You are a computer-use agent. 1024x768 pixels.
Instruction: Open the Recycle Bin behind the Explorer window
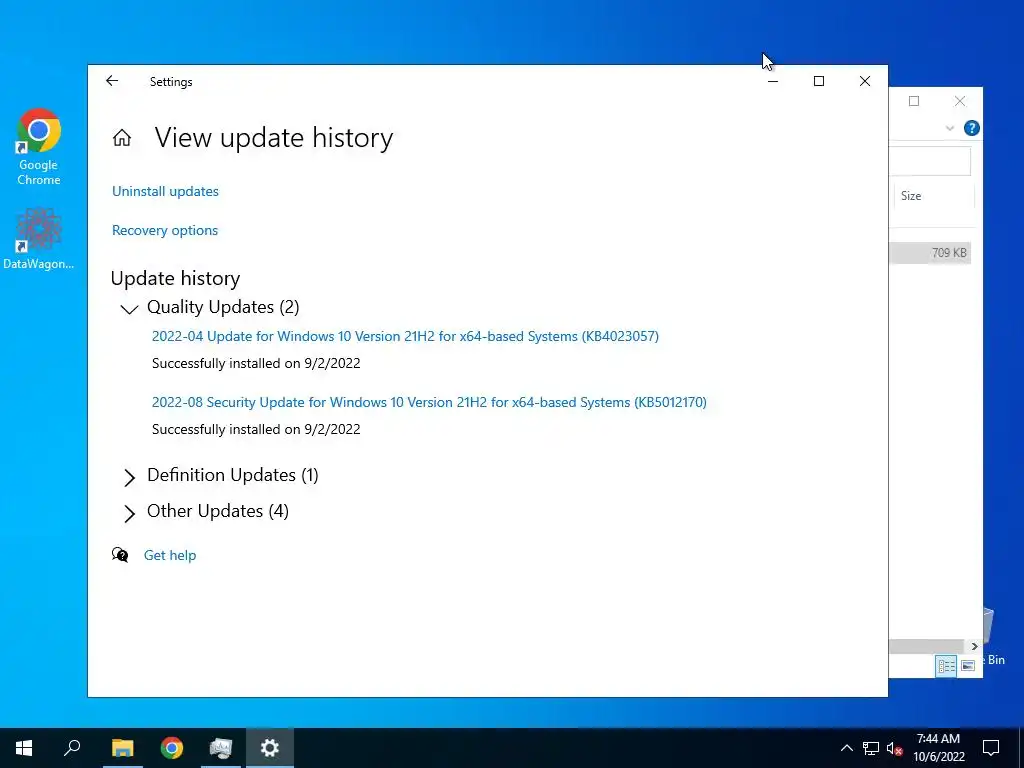995,637
